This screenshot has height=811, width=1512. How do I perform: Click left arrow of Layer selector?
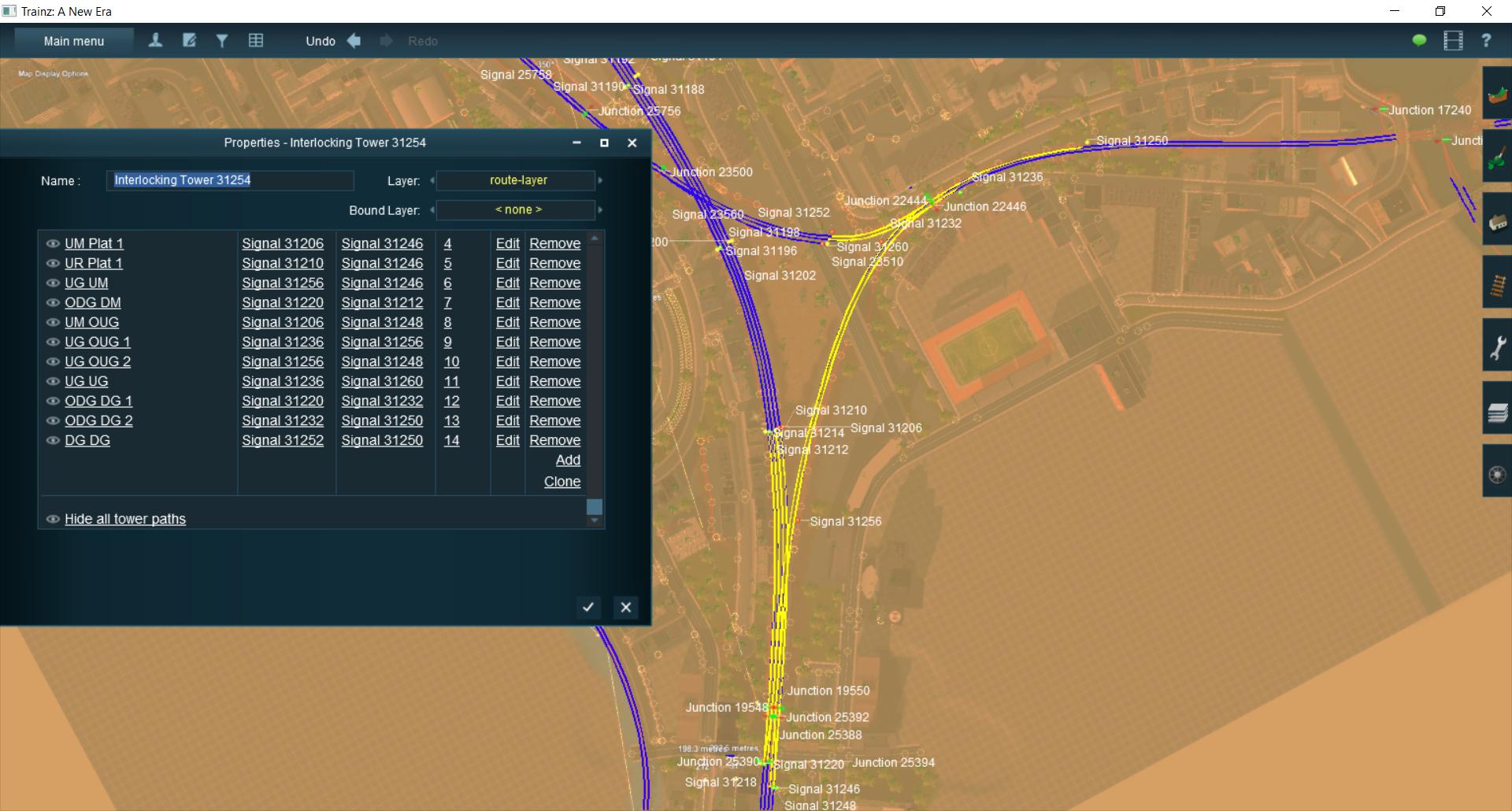coord(432,180)
